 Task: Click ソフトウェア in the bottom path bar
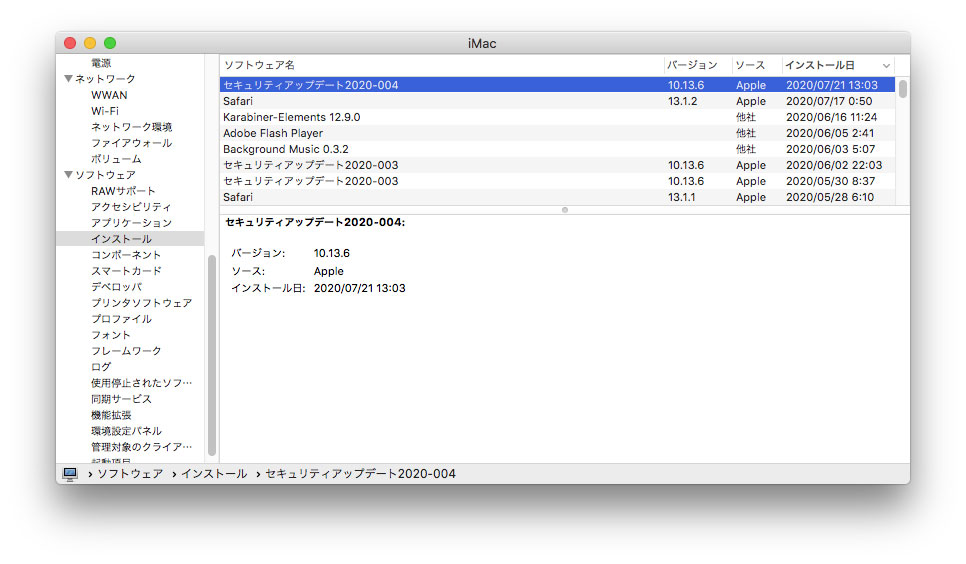point(130,473)
